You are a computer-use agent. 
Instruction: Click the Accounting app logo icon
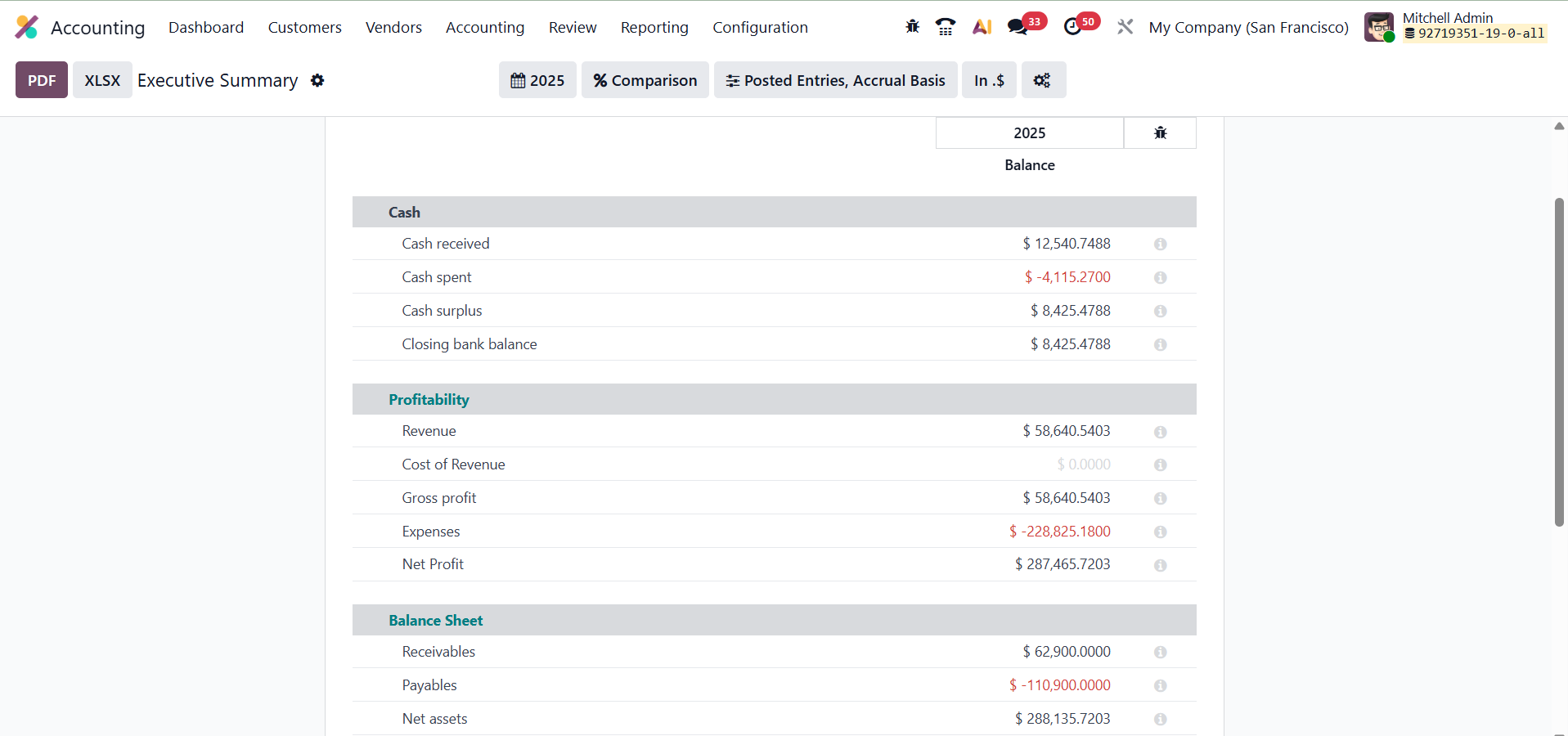point(27,27)
